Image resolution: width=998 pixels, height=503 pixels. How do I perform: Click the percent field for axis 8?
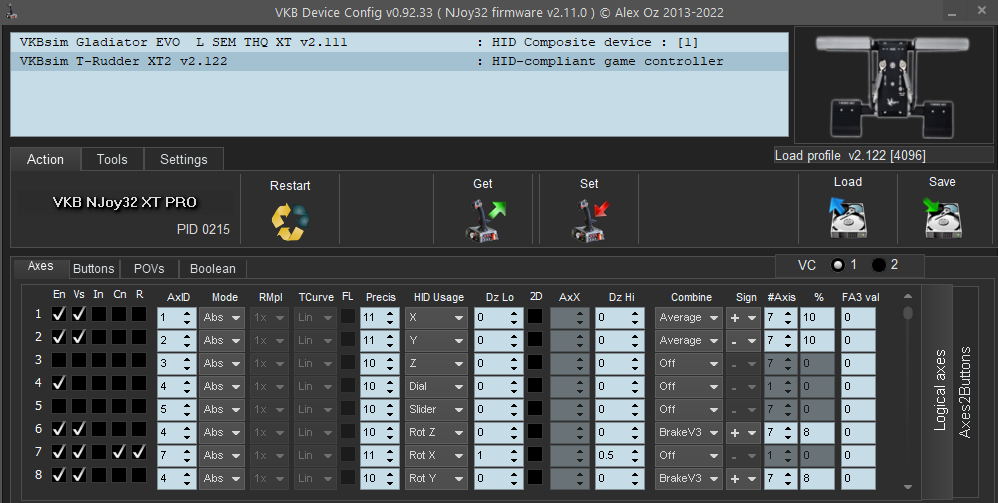coord(817,478)
